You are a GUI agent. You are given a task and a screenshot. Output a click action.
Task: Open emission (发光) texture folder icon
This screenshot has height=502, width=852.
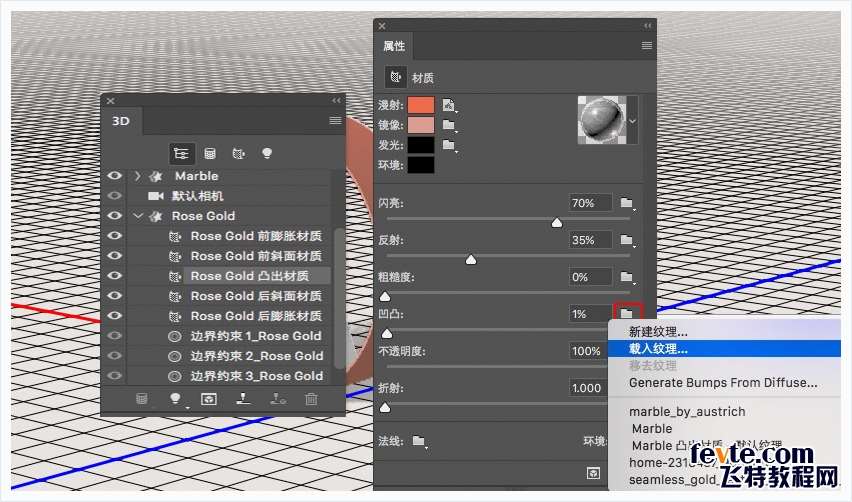pyautogui.click(x=449, y=145)
